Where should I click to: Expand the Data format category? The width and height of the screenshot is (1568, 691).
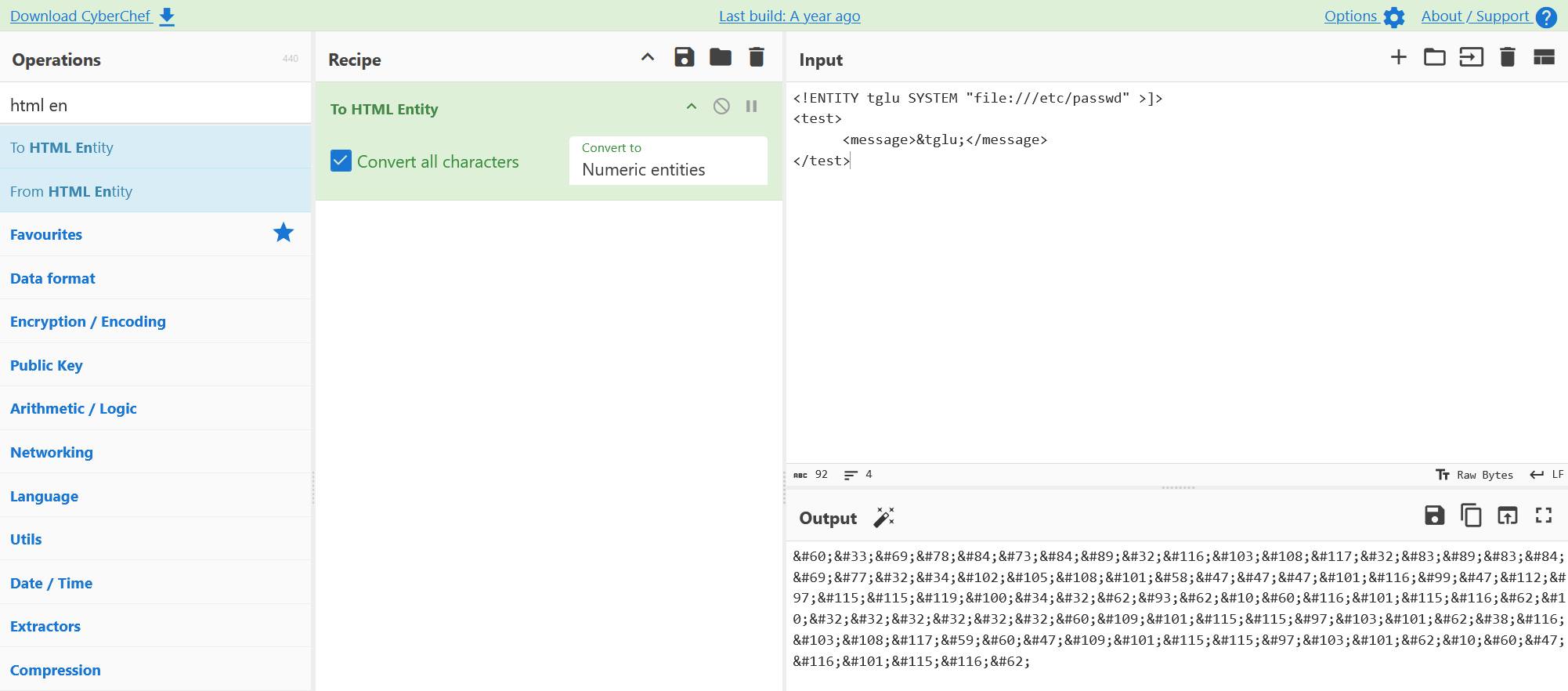pyautogui.click(x=156, y=278)
